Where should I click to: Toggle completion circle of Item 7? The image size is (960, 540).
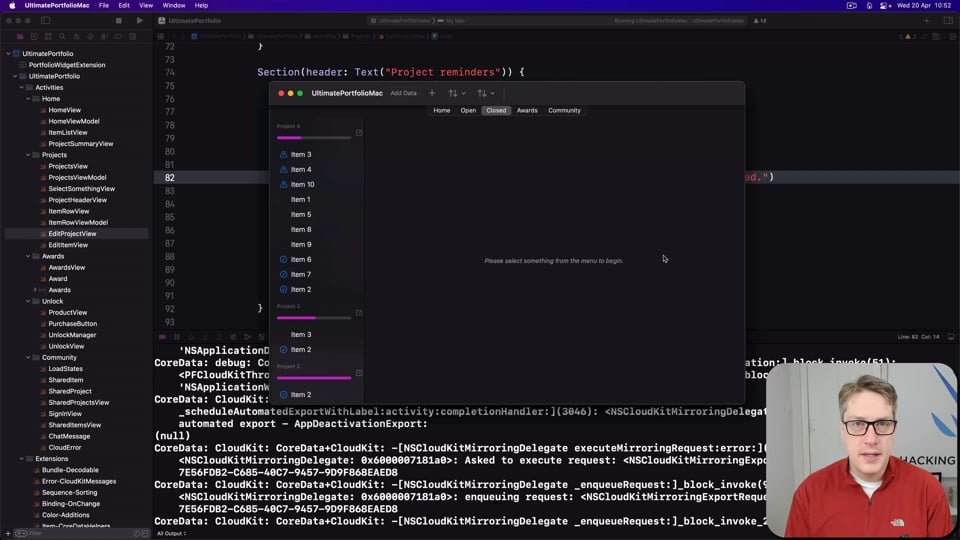(283, 274)
